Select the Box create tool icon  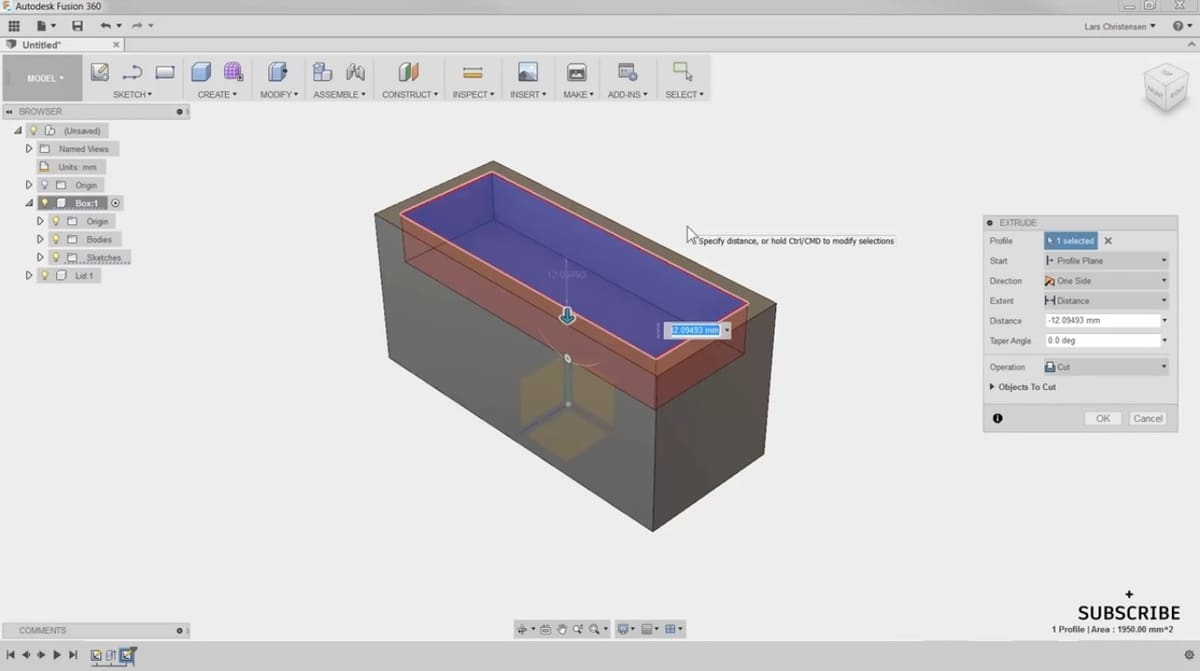(201, 72)
